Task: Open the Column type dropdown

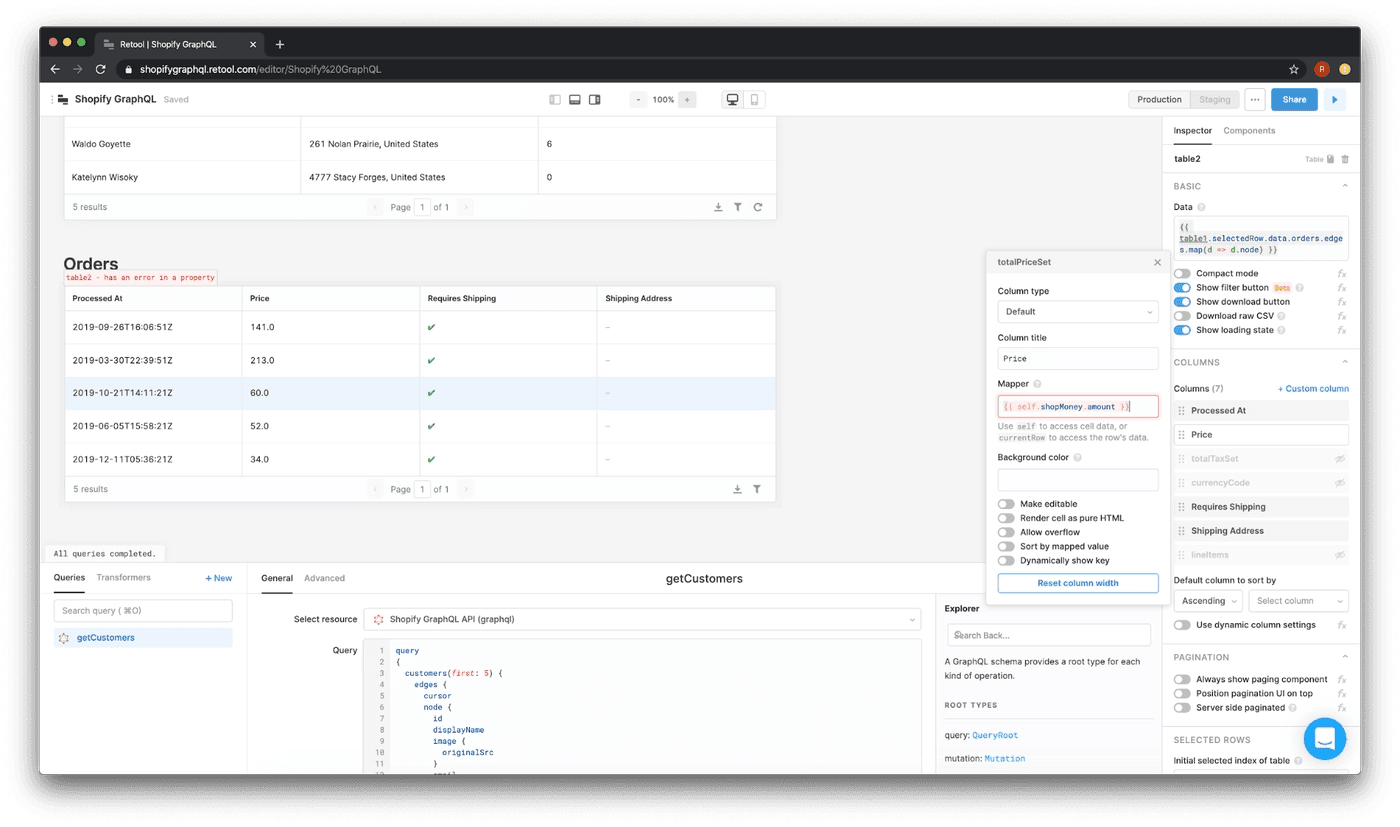Action: [1077, 312]
